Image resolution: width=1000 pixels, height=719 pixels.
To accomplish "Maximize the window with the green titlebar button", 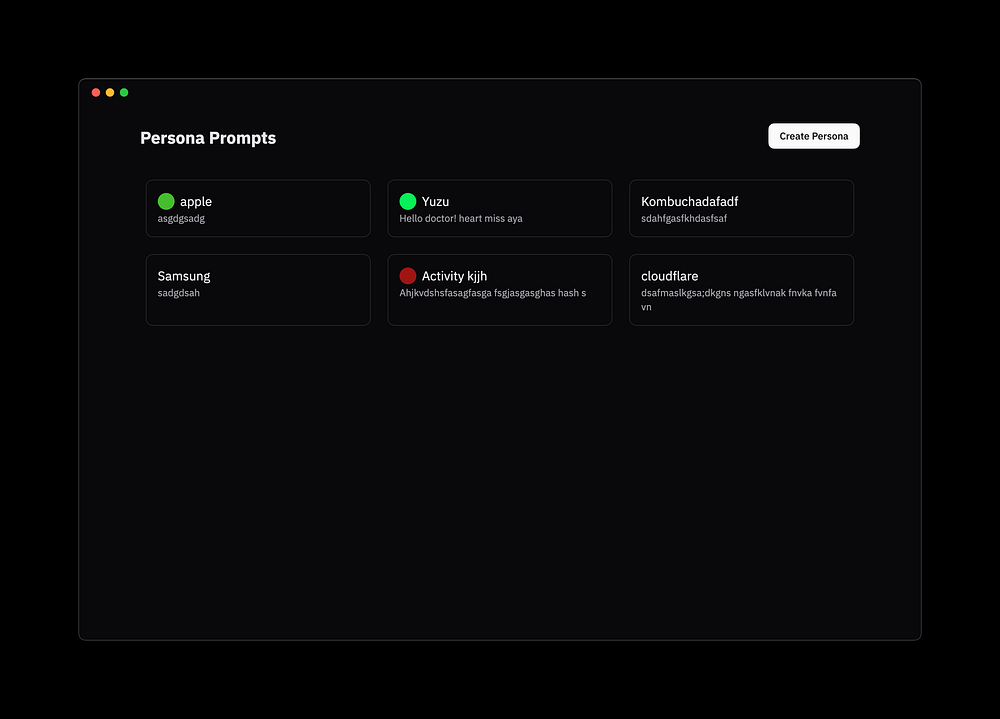I will 124,93.
